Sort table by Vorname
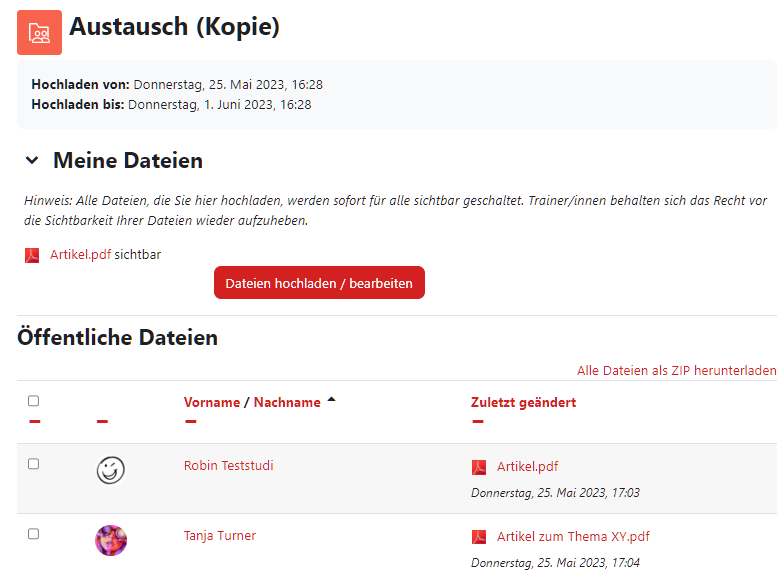 212,402
